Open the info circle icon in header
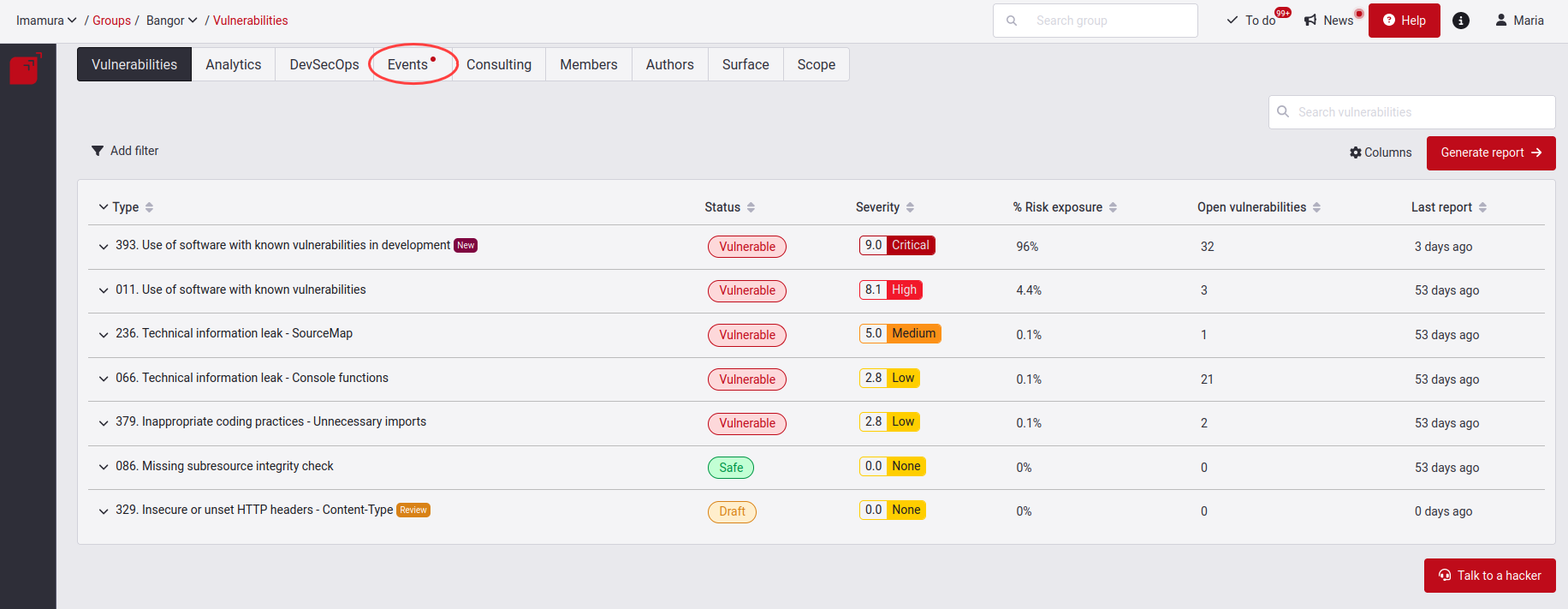The height and width of the screenshot is (609, 1568). click(x=1461, y=21)
